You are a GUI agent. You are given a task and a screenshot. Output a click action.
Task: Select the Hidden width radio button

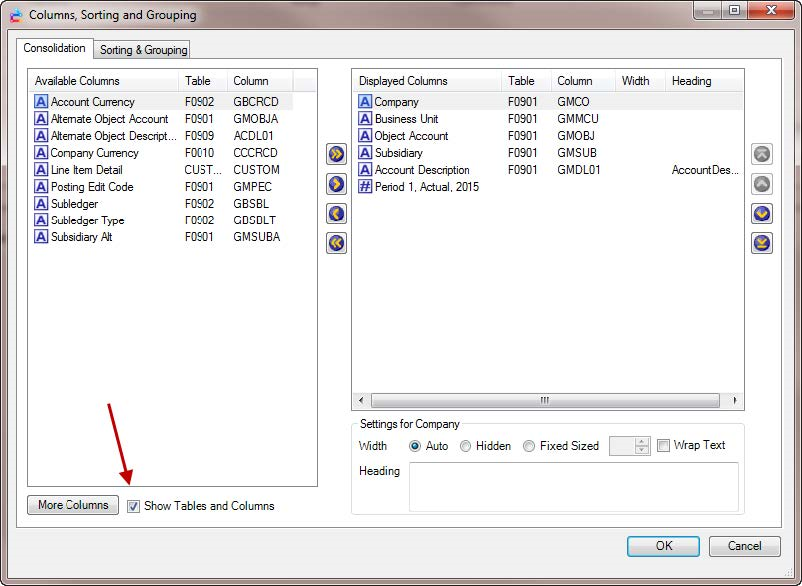click(x=466, y=446)
